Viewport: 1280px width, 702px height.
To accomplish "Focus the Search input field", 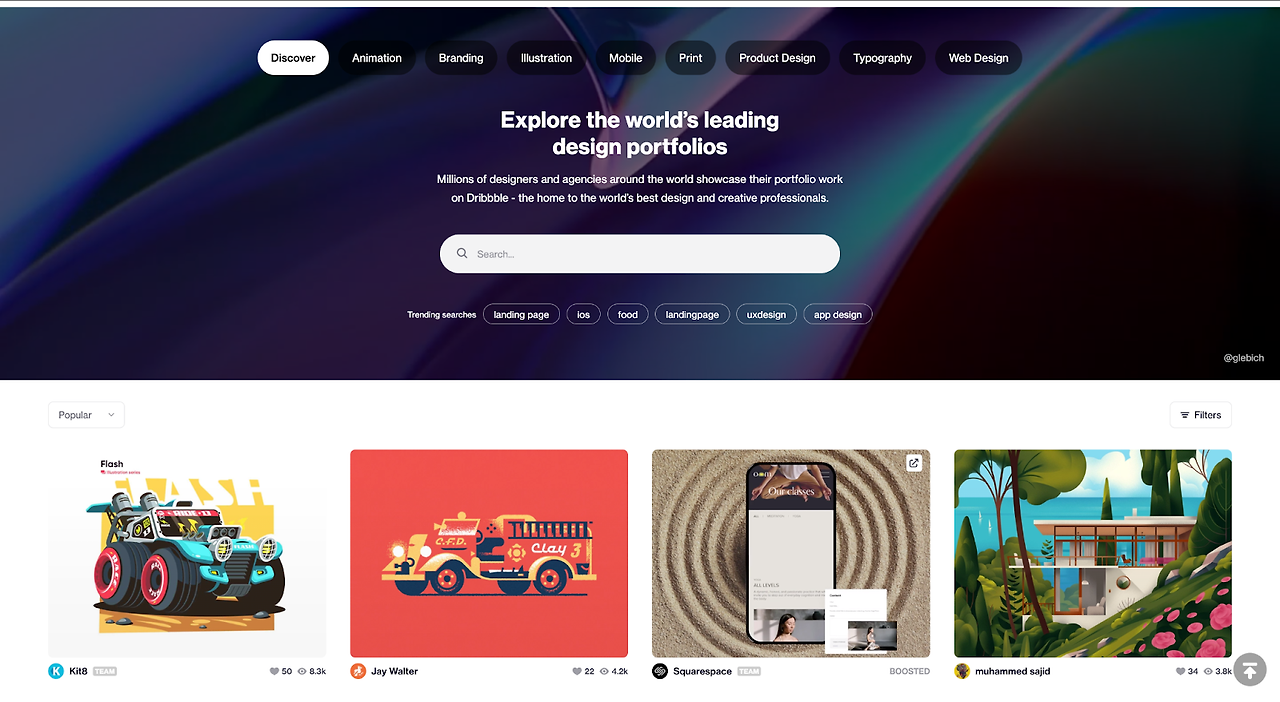I will 640,254.
